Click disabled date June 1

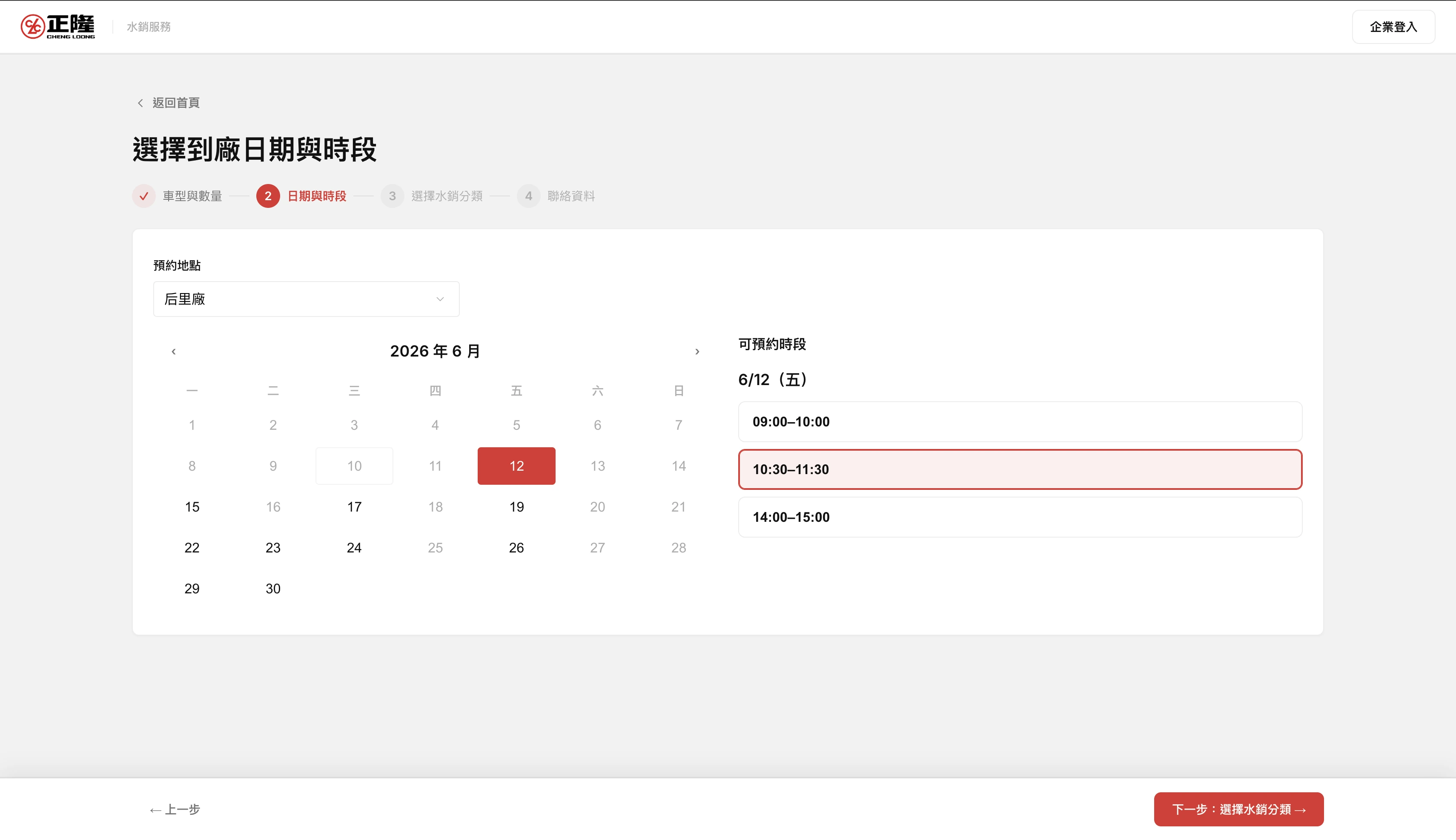(192, 425)
